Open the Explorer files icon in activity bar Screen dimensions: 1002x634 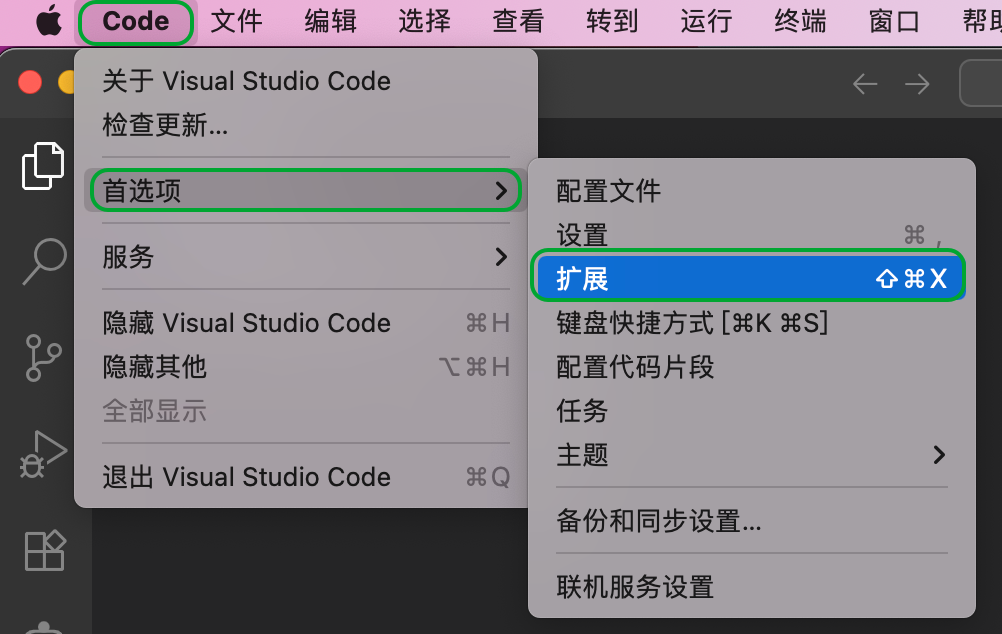tap(43, 166)
